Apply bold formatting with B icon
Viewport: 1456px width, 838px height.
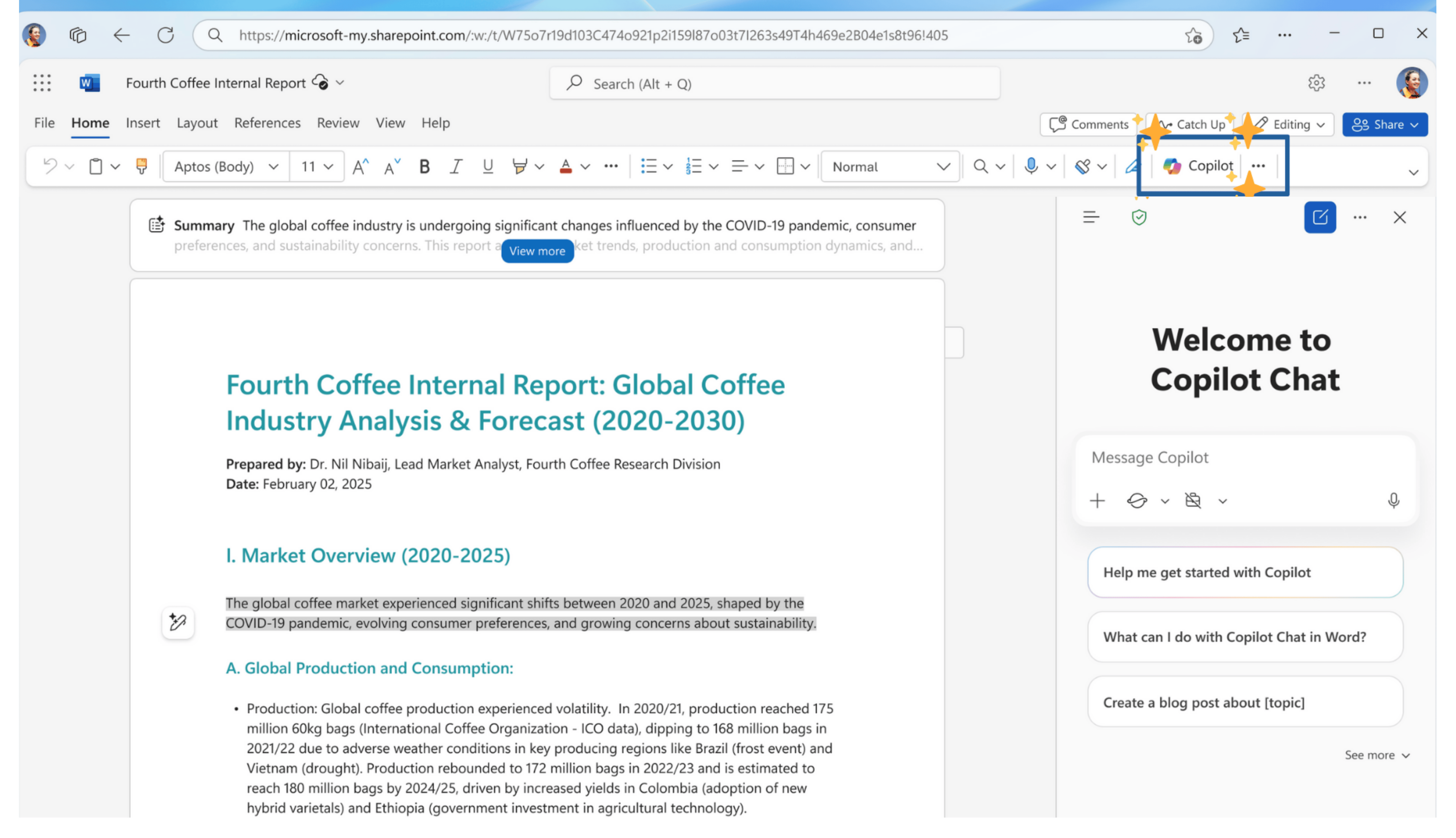[424, 166]
